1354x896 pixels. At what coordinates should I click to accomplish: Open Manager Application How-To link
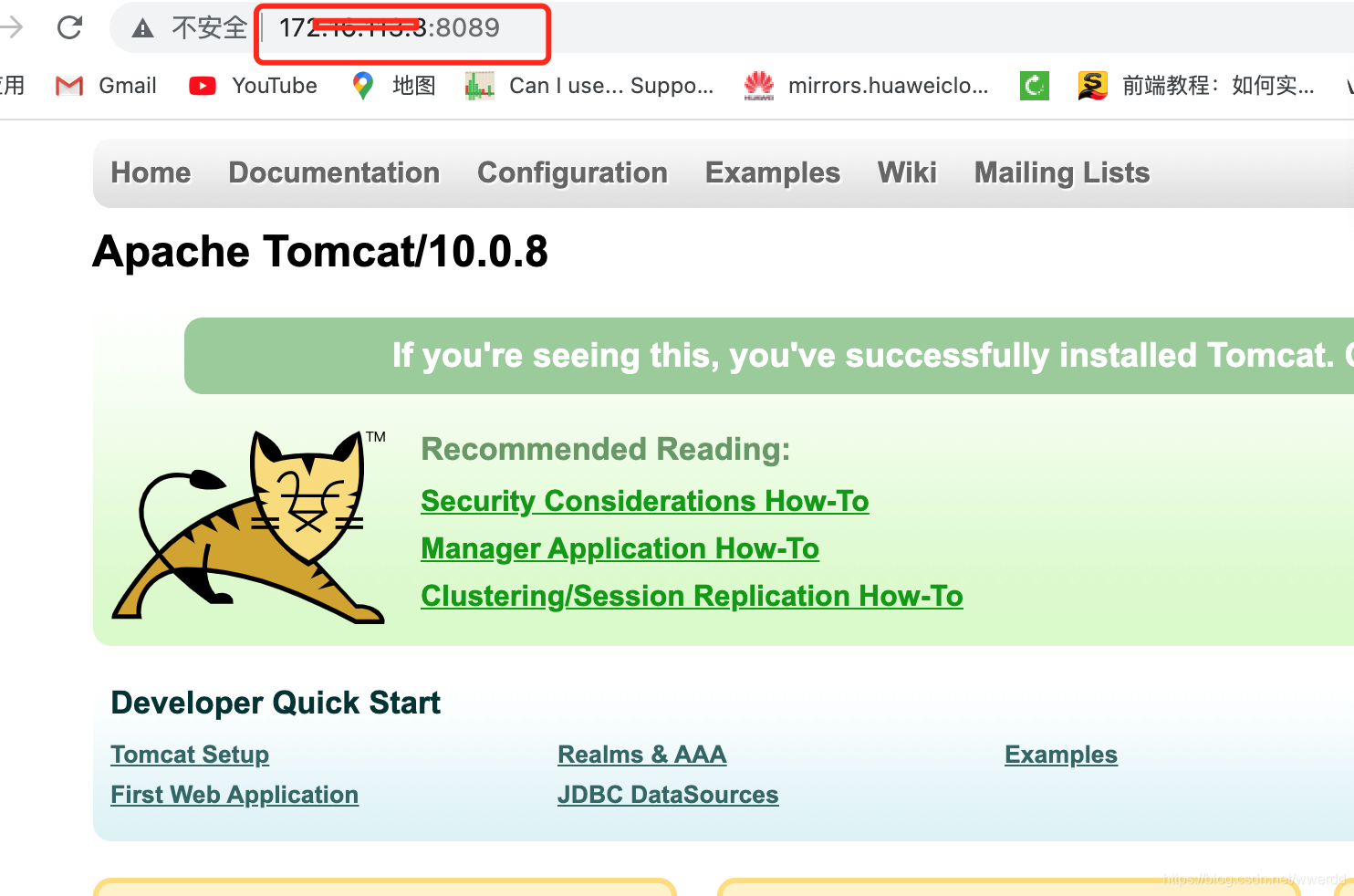click(x=620, y=548)
